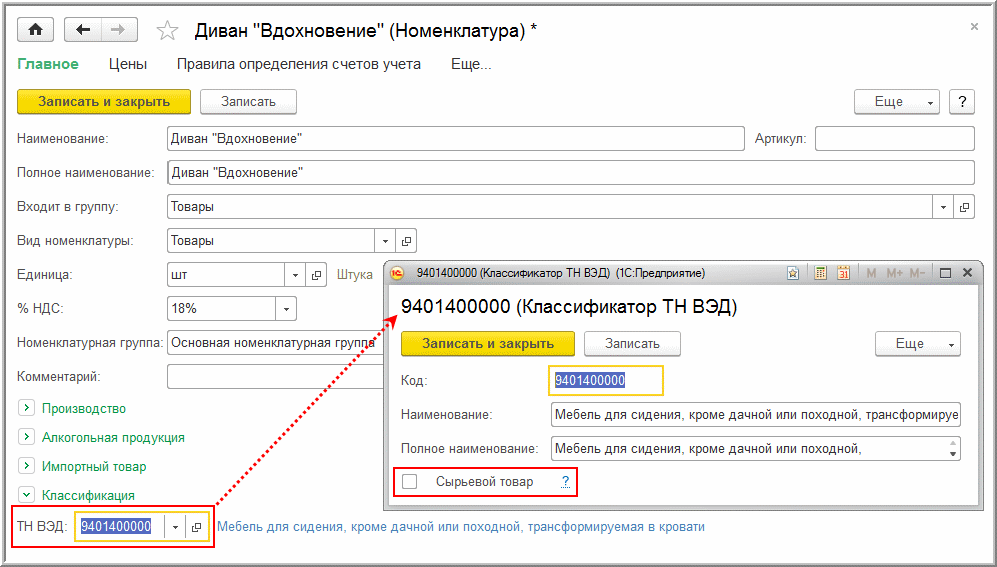This screenshot has width=997, height=567.
Task: Click main form Записать и закрыть
Action: tap(104, 102)
